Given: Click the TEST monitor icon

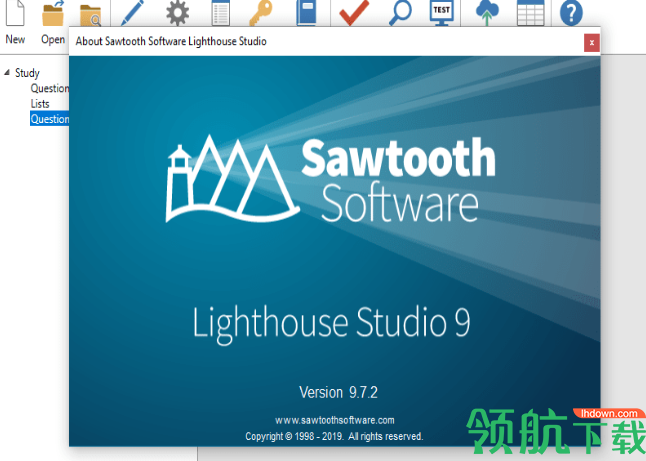Looking at the screenshot, I should pos(441,13).
